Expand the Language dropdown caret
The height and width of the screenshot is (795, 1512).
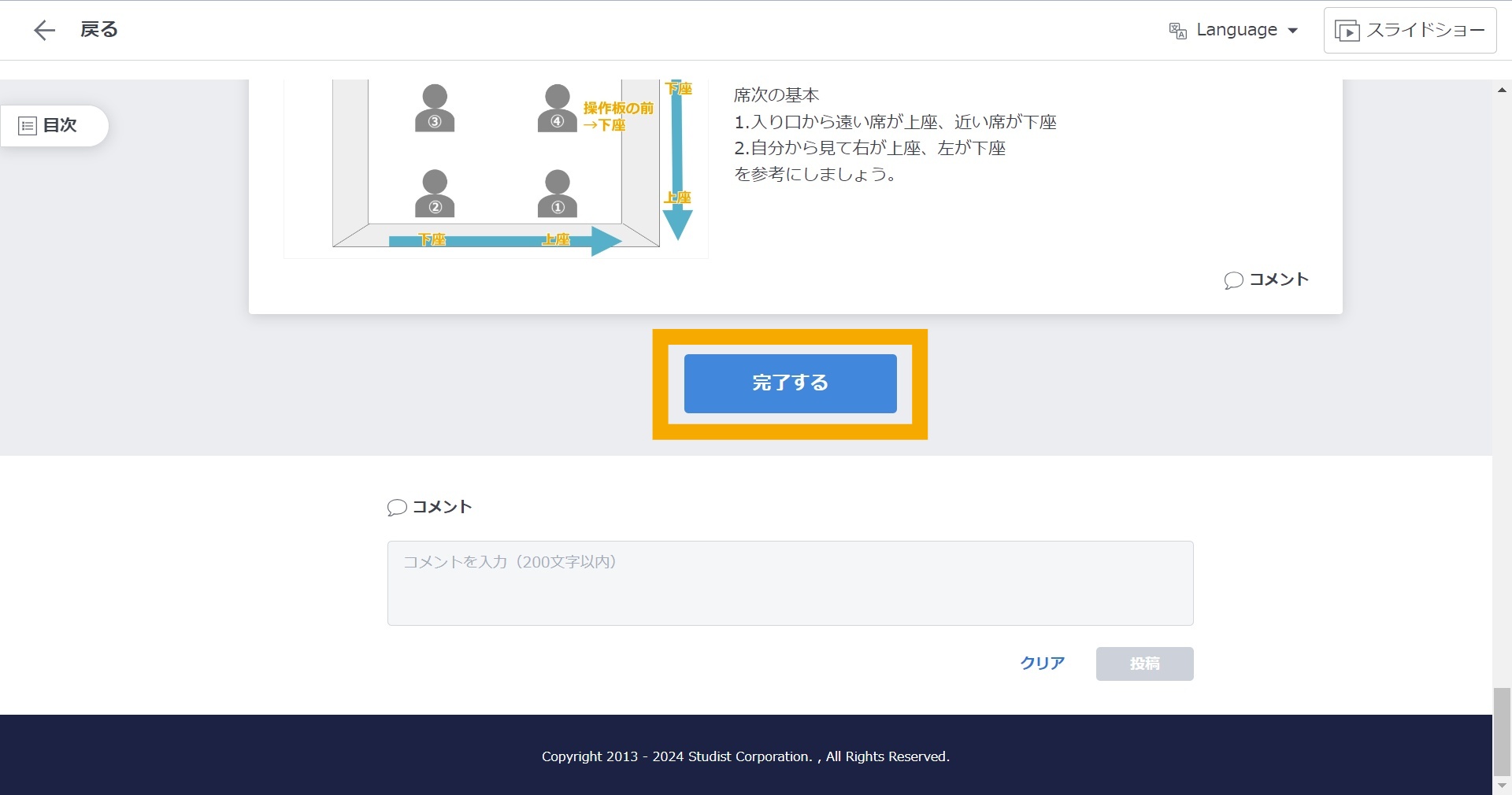1292,31
